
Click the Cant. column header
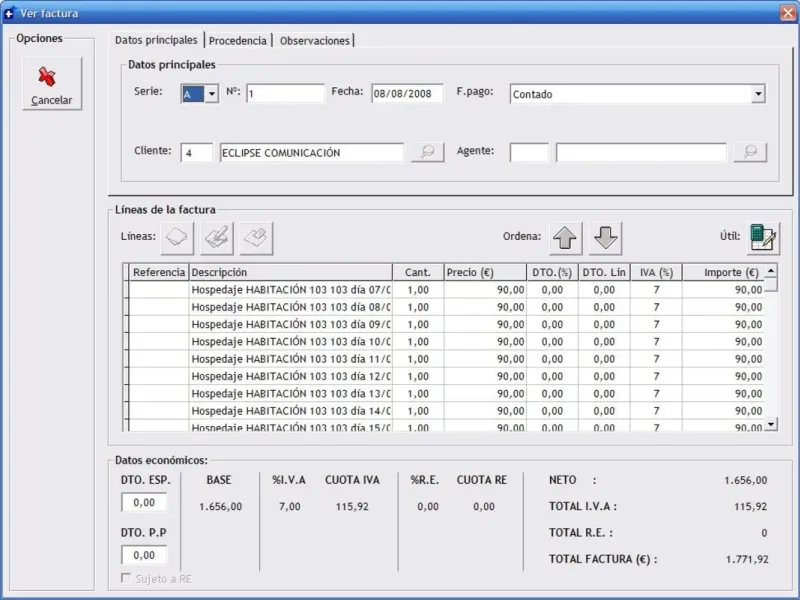click(x=418, y=272)
